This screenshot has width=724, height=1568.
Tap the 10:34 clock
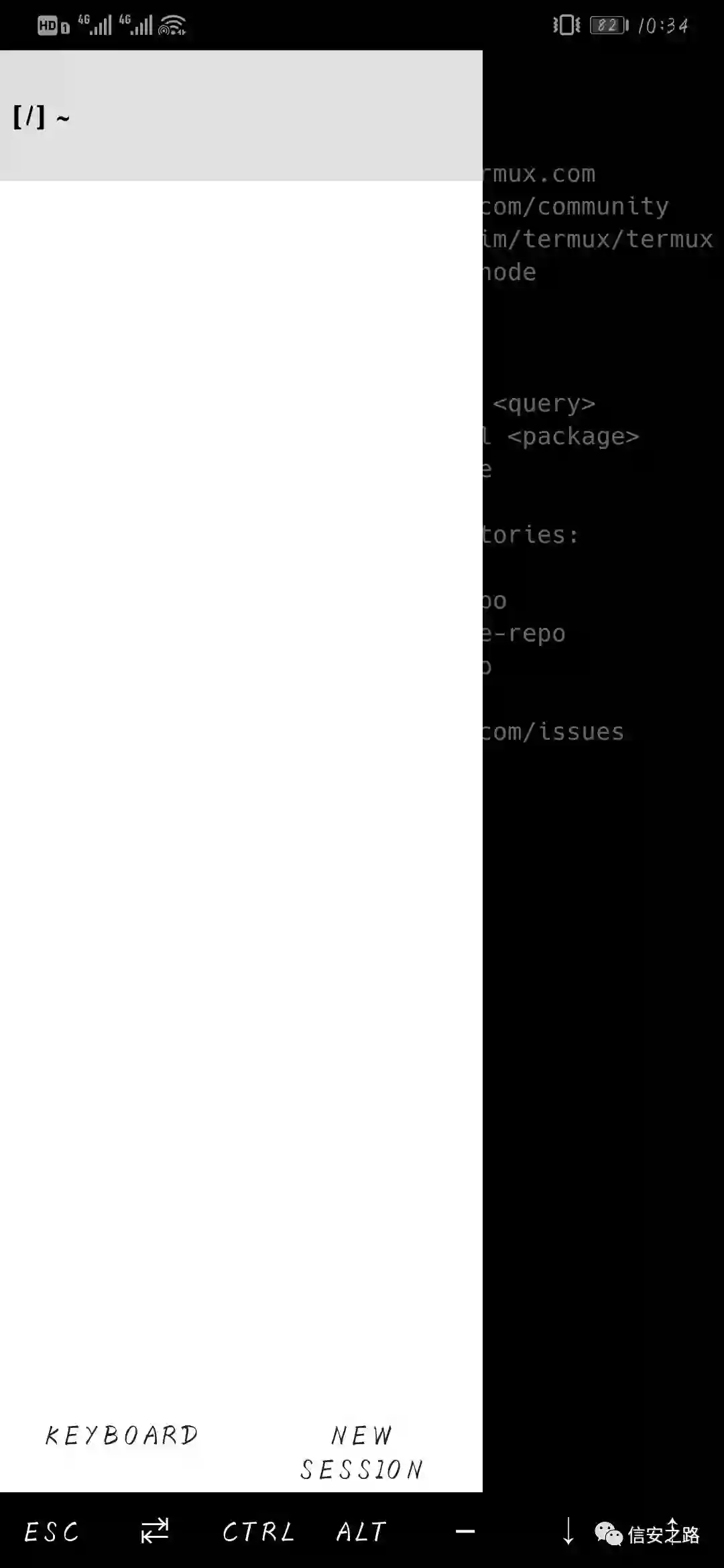663,25
